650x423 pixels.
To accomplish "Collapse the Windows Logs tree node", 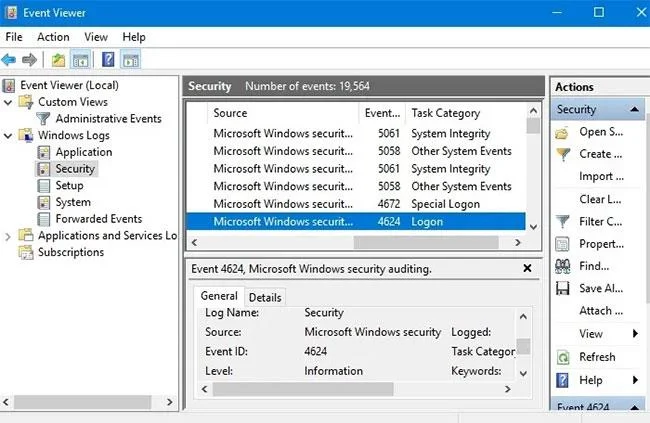I will (x=8, y=136).
